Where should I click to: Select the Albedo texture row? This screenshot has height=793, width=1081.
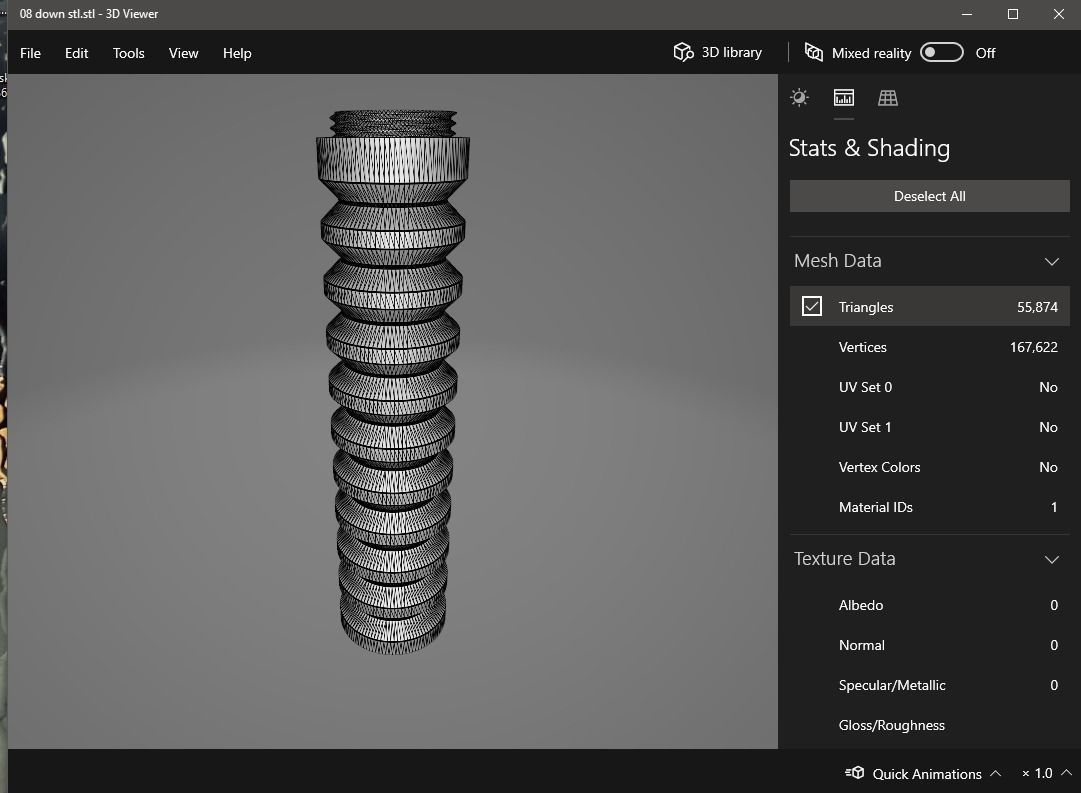pos(929,605)
